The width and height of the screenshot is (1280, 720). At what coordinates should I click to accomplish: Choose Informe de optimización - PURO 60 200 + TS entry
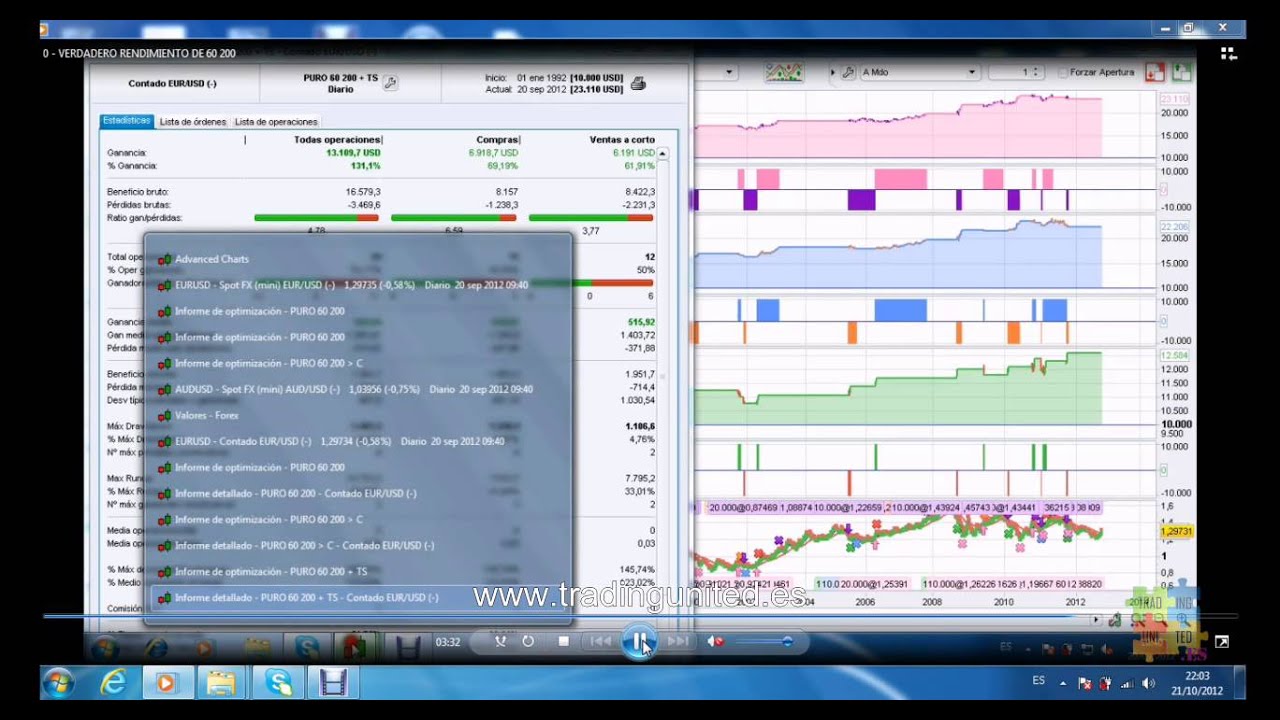(360, 571)
